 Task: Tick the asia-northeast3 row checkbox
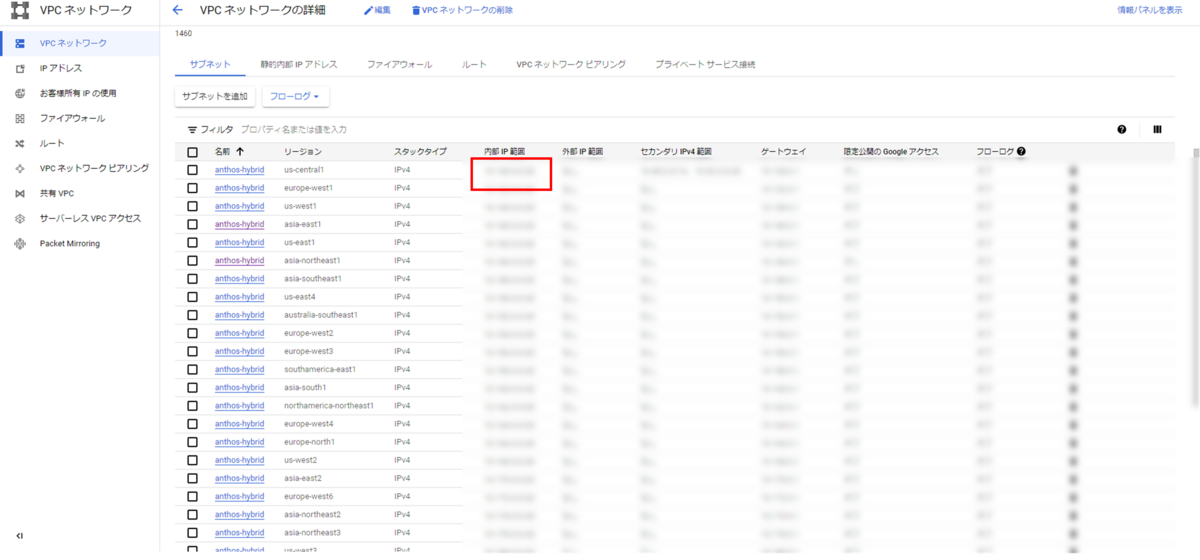click(x=192, y=532)
